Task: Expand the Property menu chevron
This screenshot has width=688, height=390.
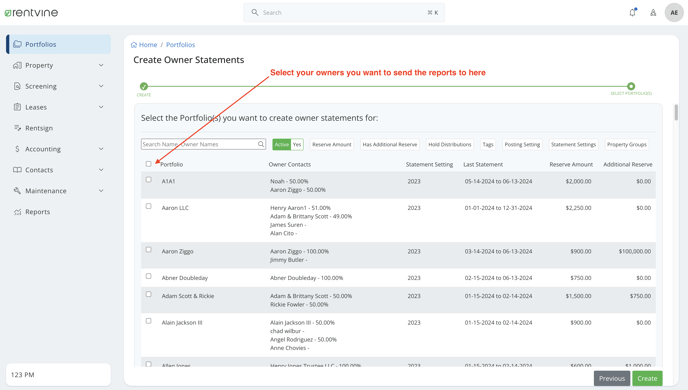Action: tap(101, 65)
